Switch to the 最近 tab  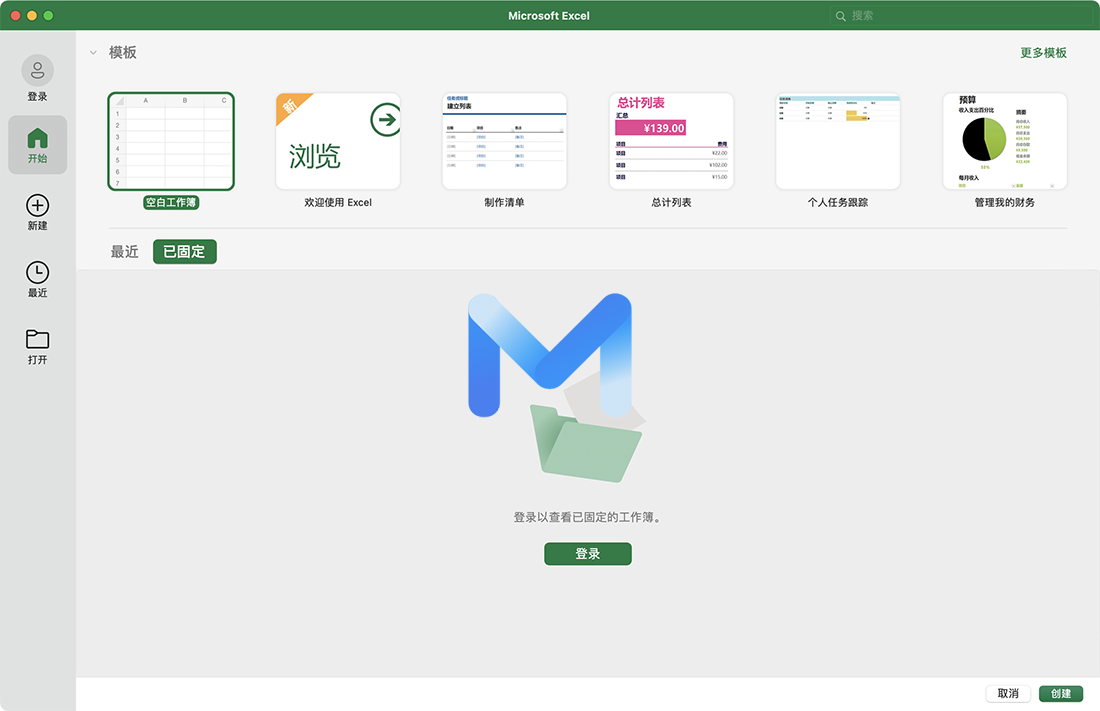(x=125, y=252)
